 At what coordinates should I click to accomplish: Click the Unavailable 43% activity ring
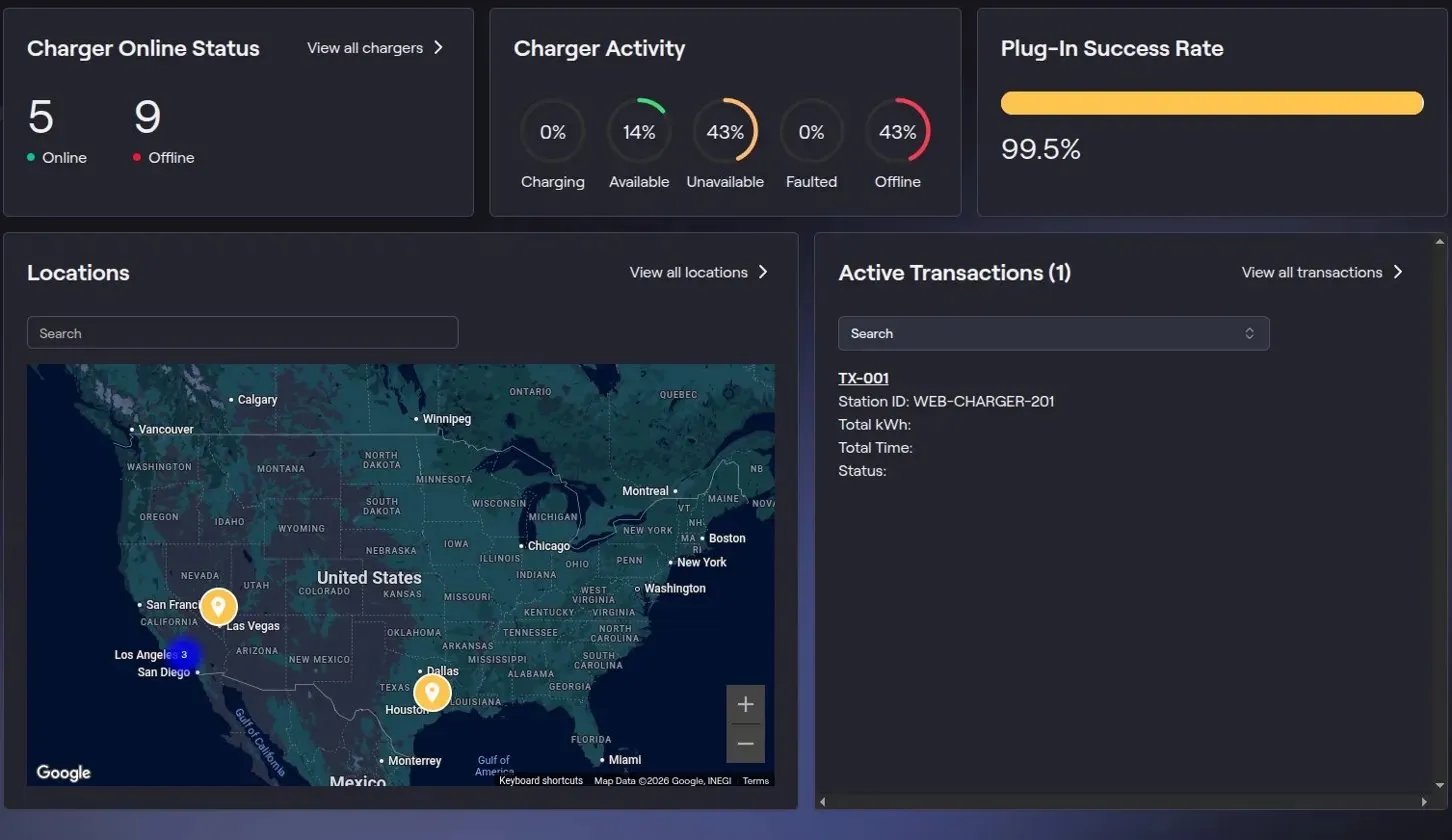(x=725, y=132)
